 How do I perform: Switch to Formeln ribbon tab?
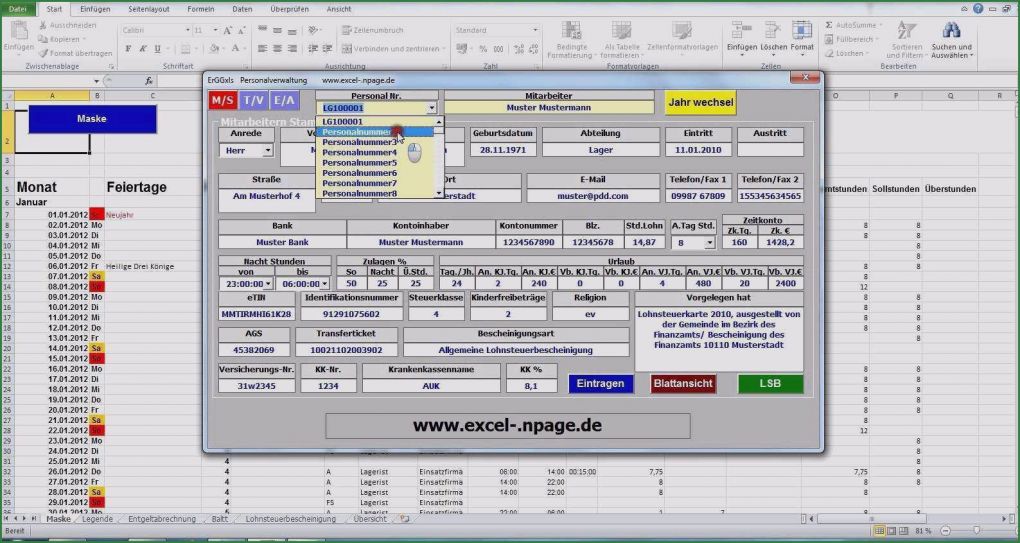(200, 9)
